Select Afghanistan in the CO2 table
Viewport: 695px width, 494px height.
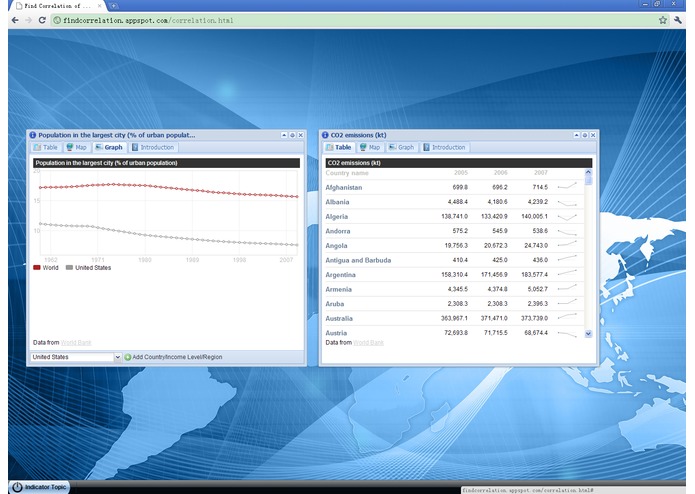point(344,187)
